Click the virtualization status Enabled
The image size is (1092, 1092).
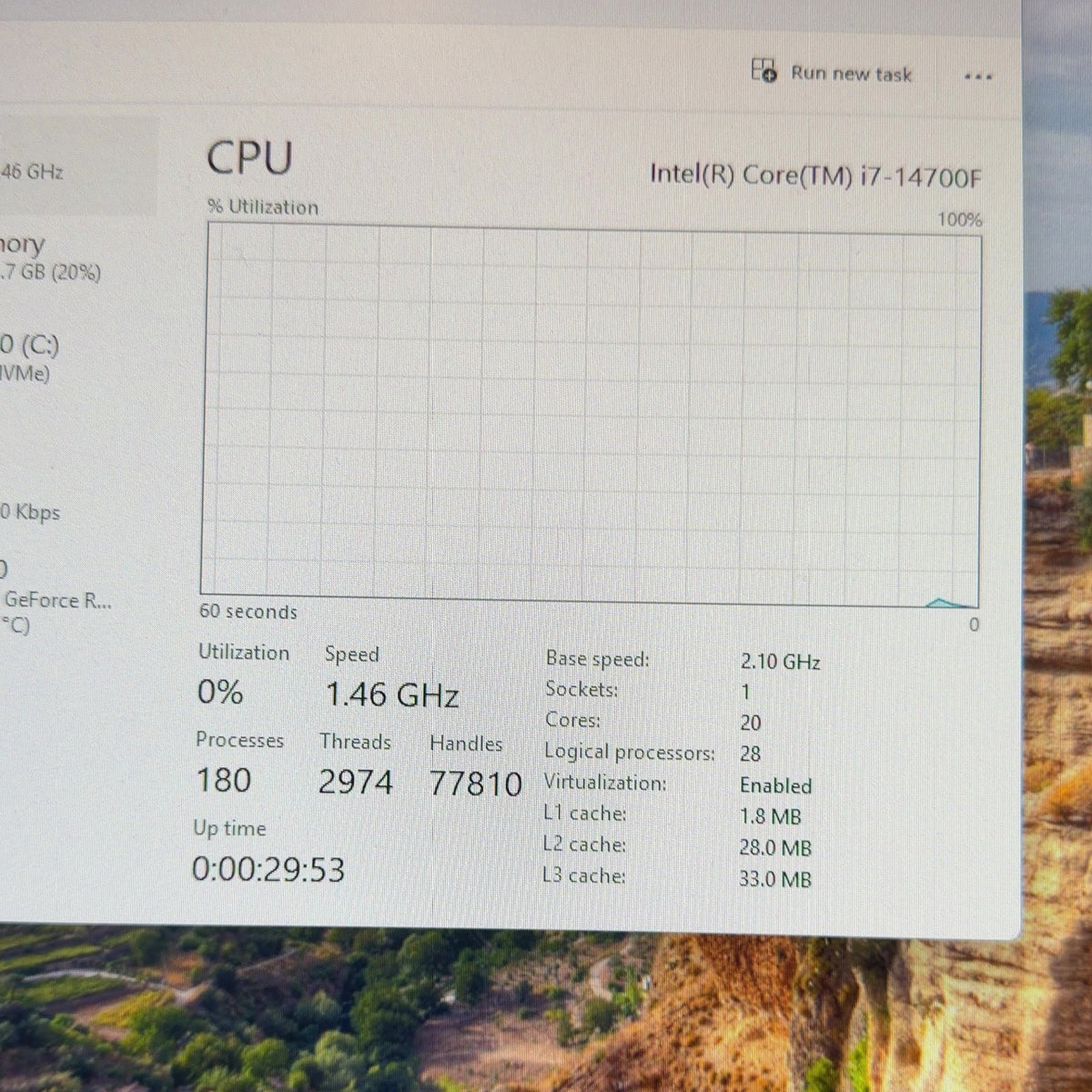click(775, 785)
